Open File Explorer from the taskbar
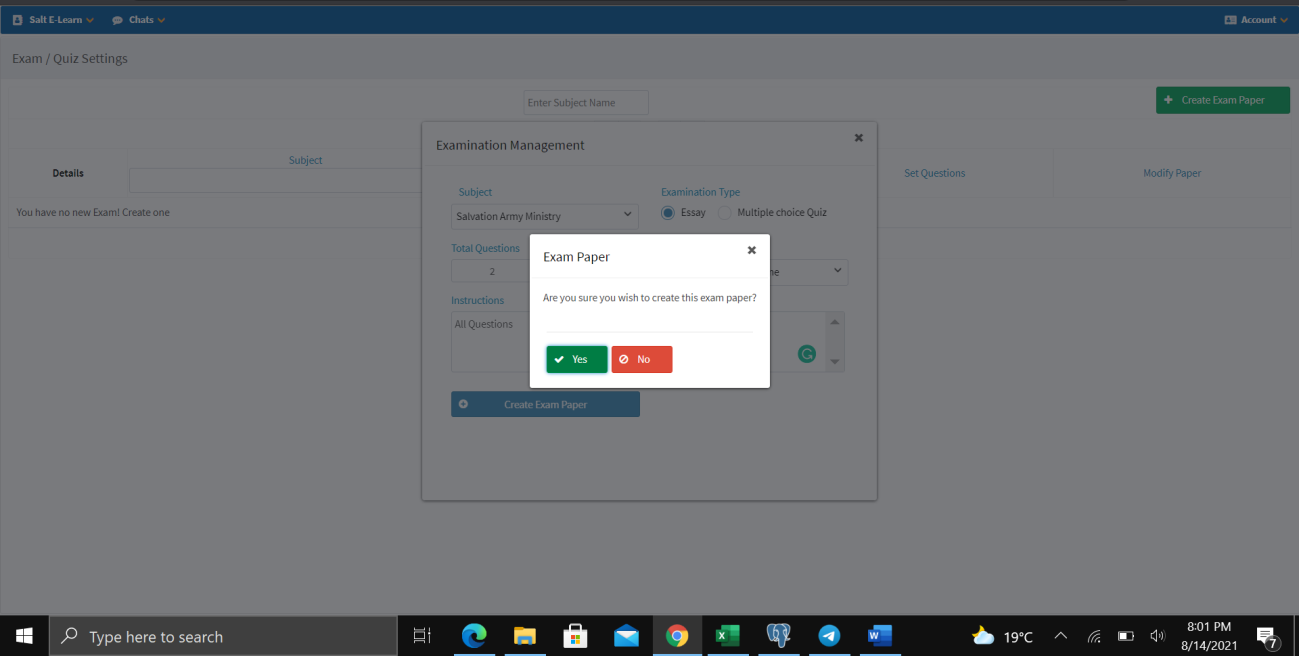The width and height of the screenshot is (1299, 656). [x=524, y=636]
